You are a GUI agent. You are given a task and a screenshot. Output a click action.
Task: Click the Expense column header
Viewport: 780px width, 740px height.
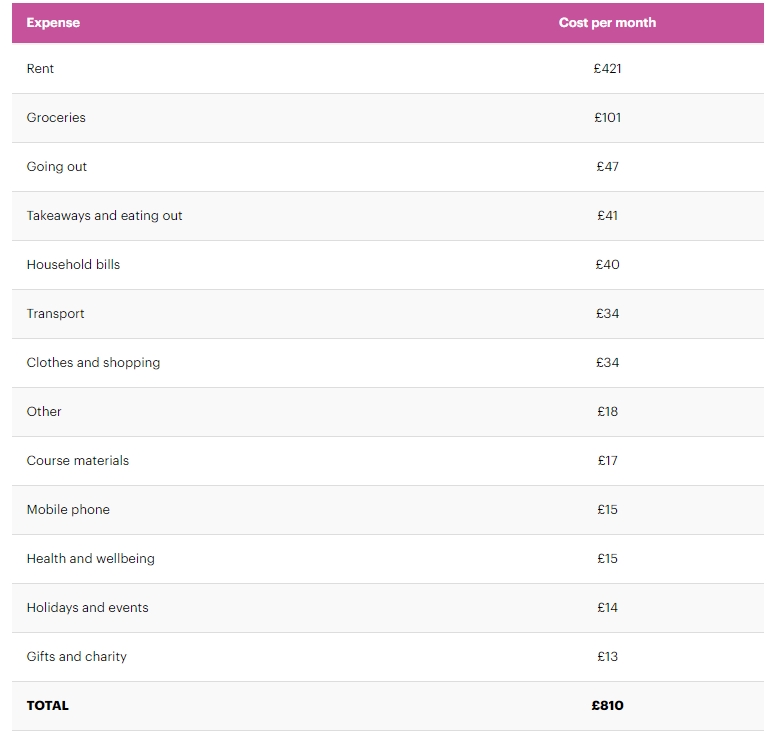pyautogui.click(x=53, y=22)
